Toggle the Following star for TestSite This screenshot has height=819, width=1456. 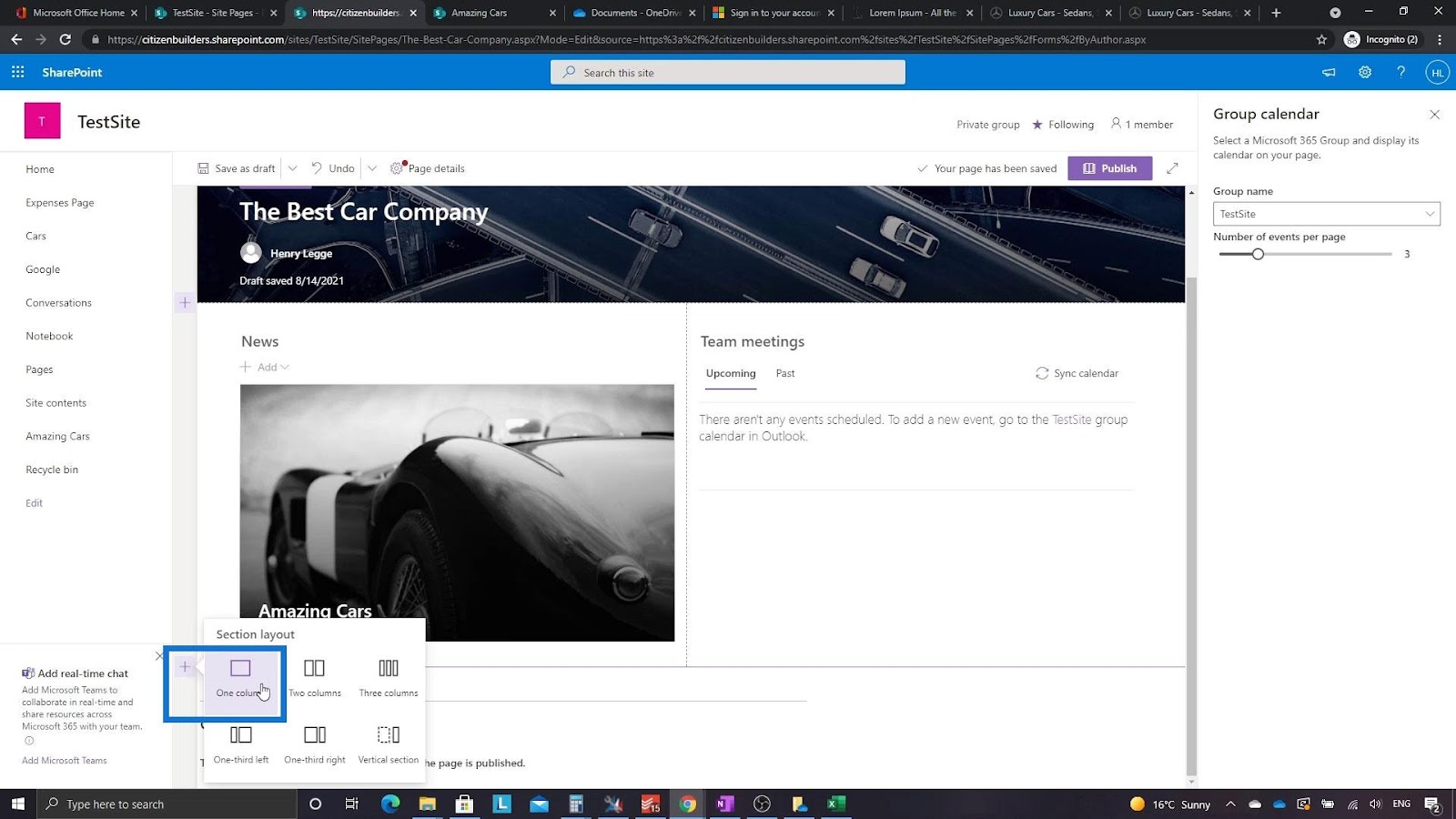coord(1037,125)
